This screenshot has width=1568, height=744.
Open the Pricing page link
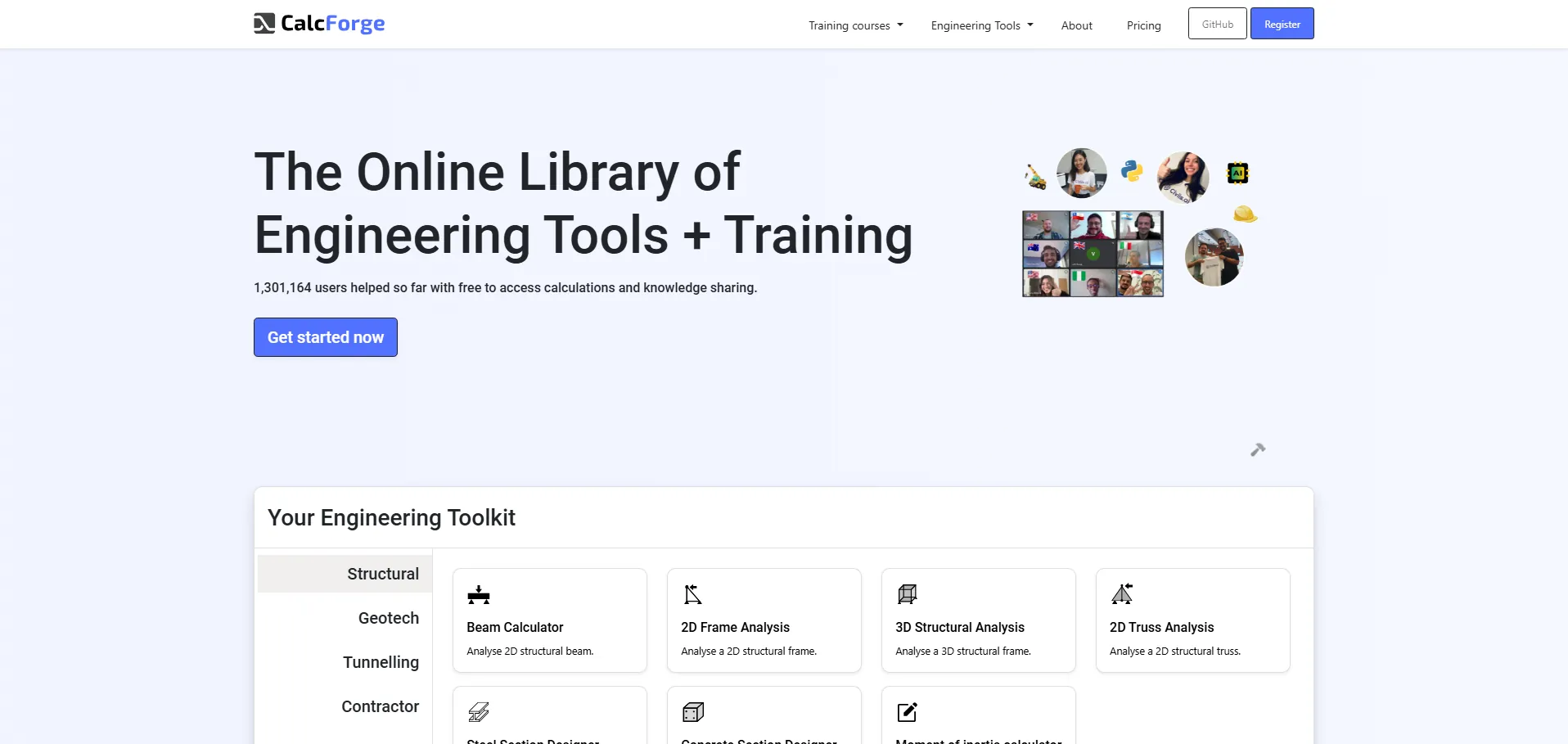1143,25
